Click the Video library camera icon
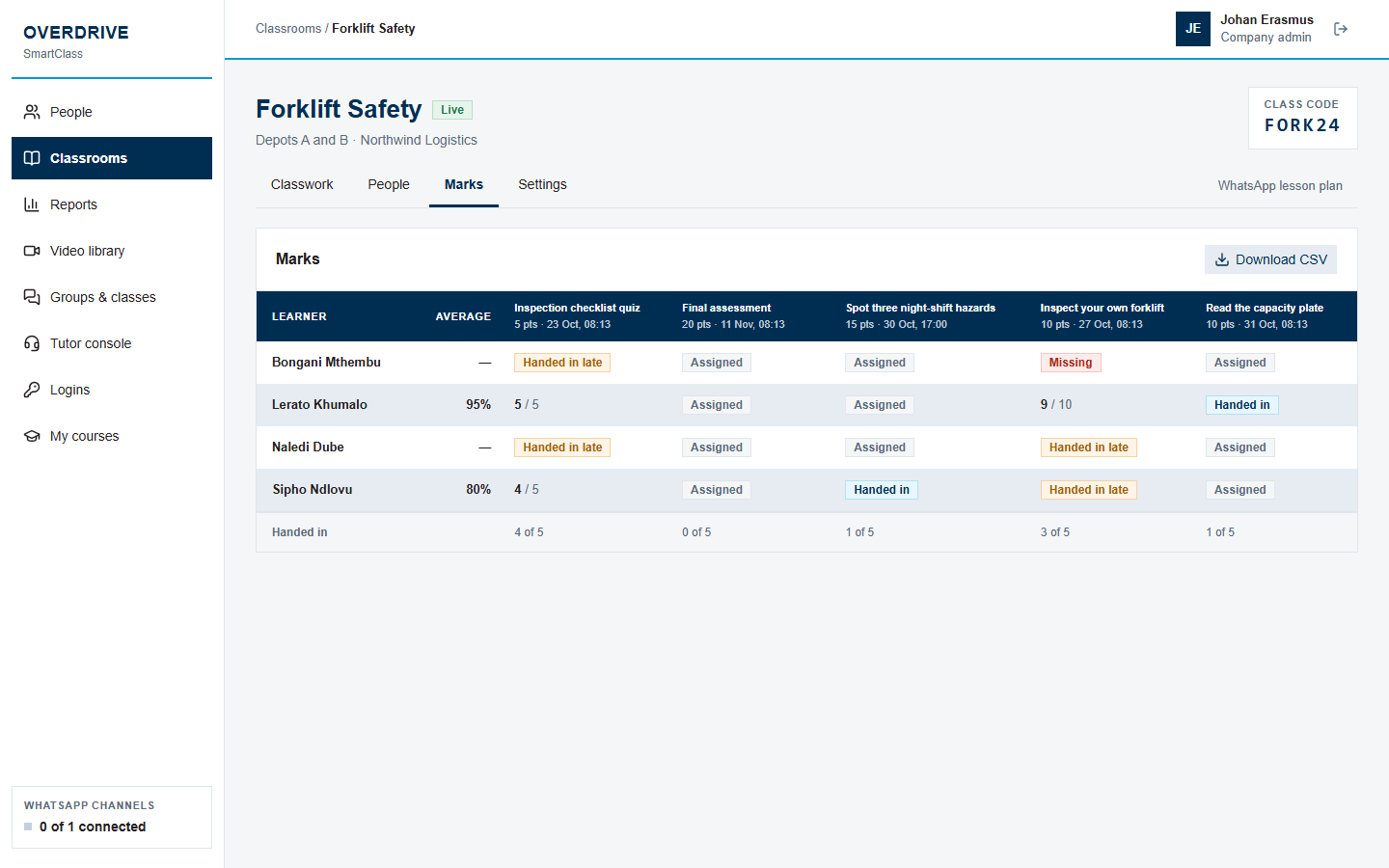 pyautogui.click(x=32, y=251)
